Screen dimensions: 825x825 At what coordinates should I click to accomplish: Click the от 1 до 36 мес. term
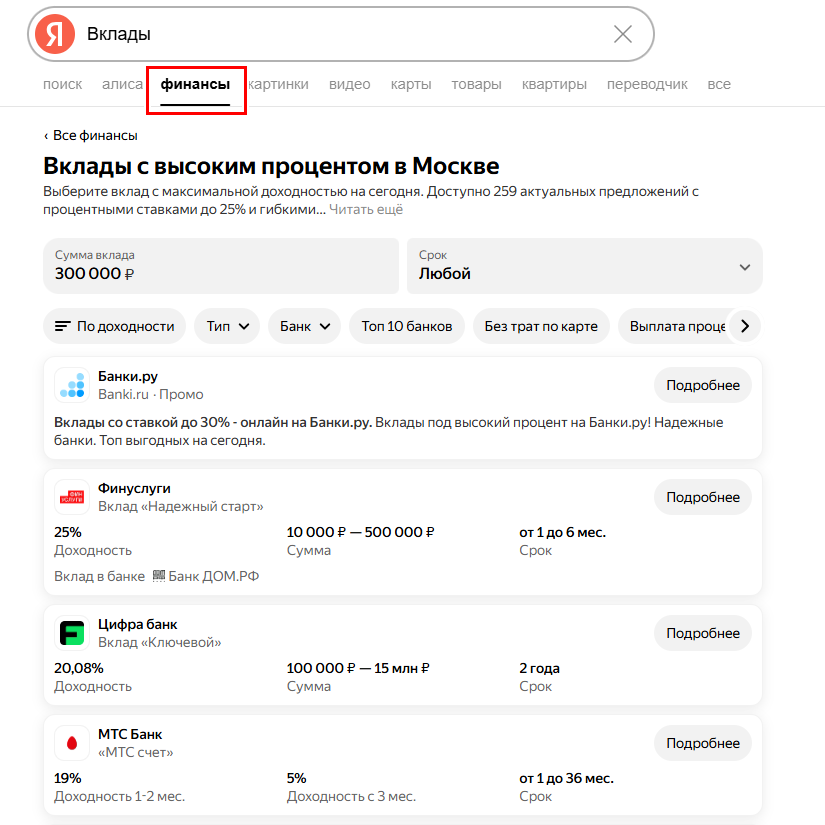[x=567, y=778]
